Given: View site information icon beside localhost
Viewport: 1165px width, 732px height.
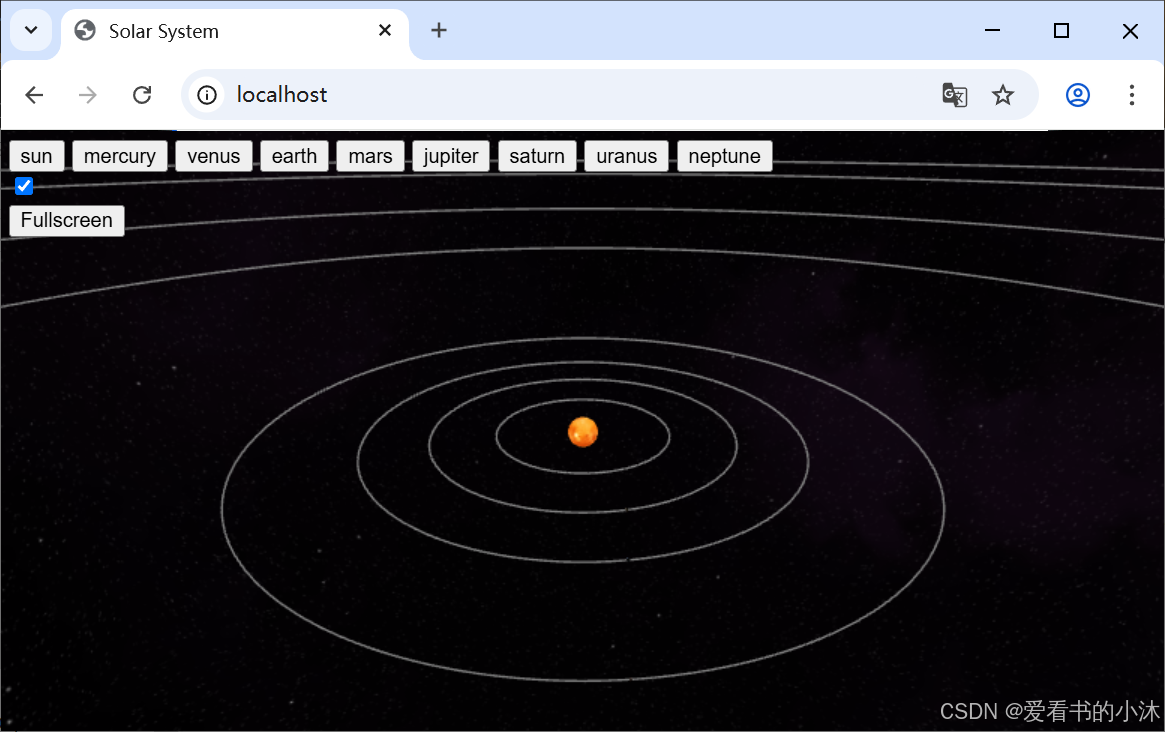Looking at the screenshot, I should pos(207,95).
